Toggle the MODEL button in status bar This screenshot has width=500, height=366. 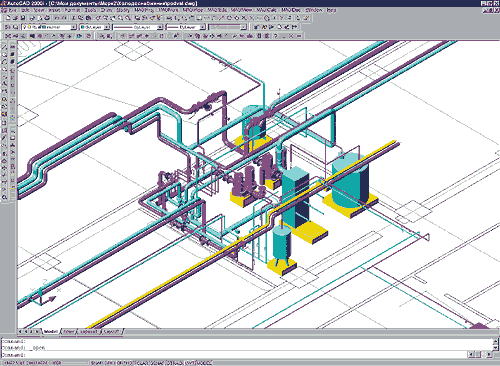point(204,362)
